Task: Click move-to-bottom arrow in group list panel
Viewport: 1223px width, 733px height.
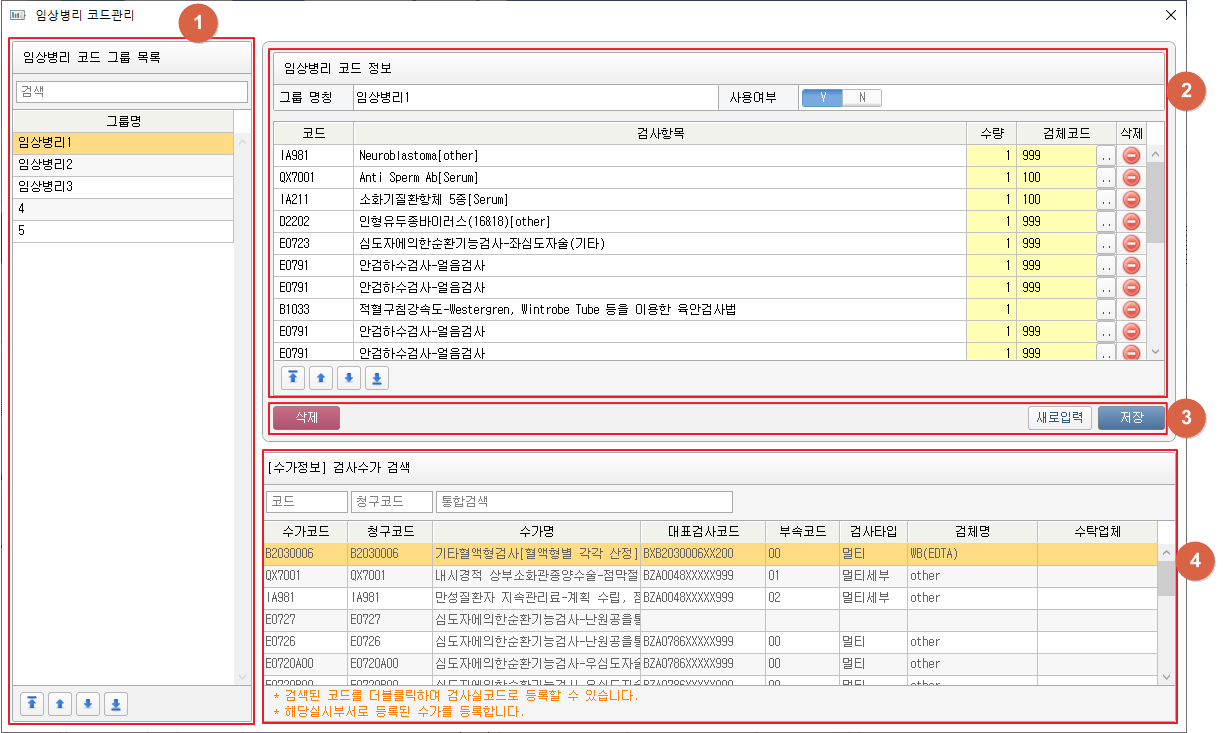Action: click(x=117, y=704)
